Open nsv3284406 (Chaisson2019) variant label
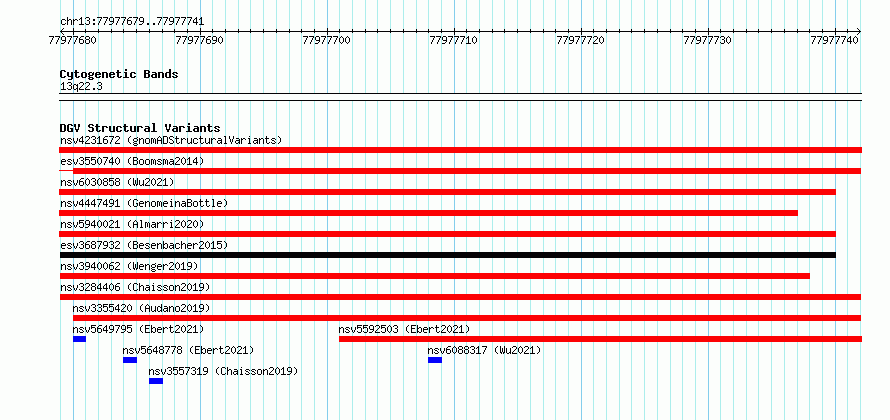The width and height of the screenshot is (890, 420). coord(135,287)
